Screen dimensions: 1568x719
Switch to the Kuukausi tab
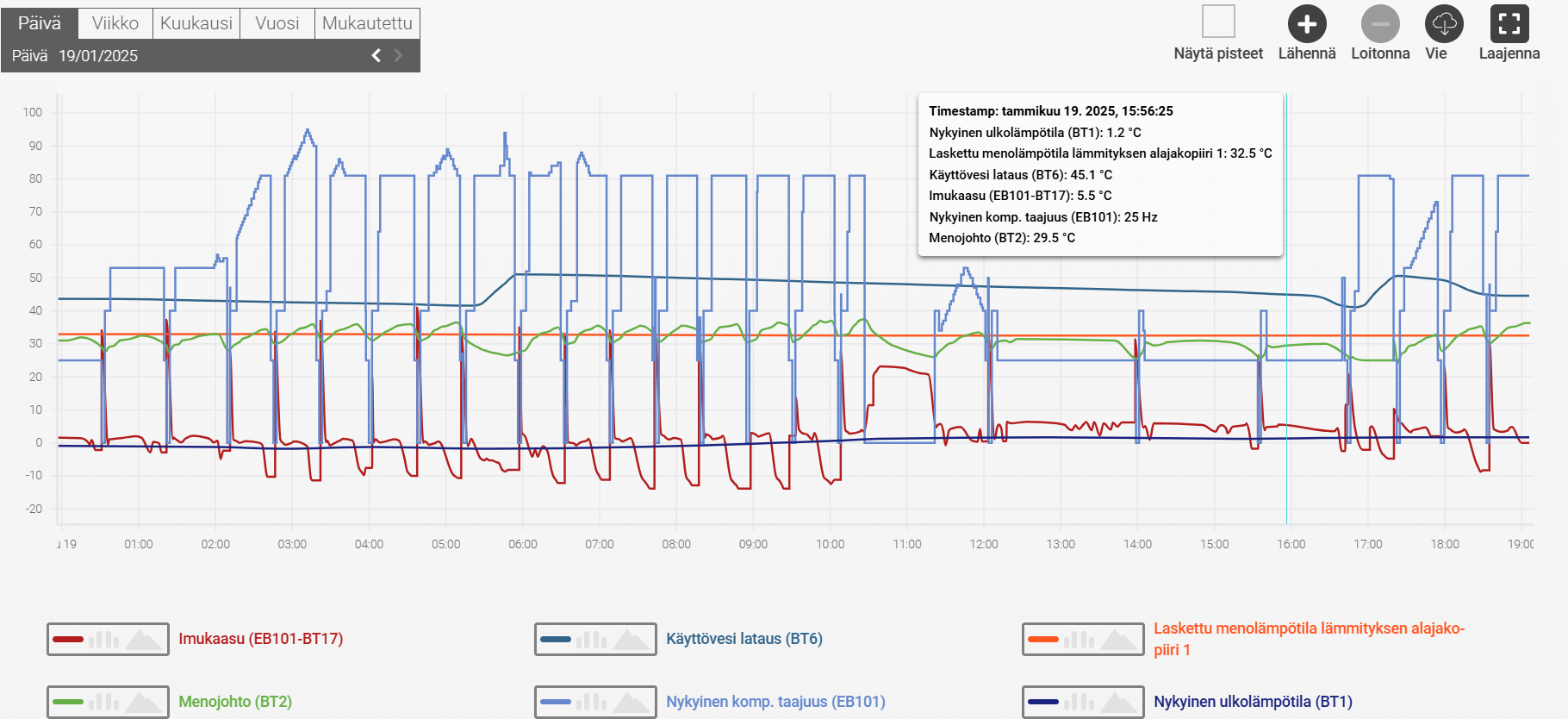pos(196,23)
